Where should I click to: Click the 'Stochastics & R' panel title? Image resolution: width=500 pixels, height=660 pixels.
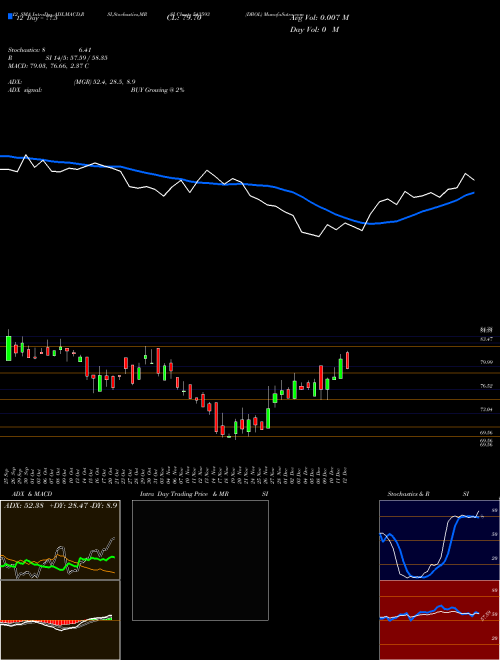[409, 494]
